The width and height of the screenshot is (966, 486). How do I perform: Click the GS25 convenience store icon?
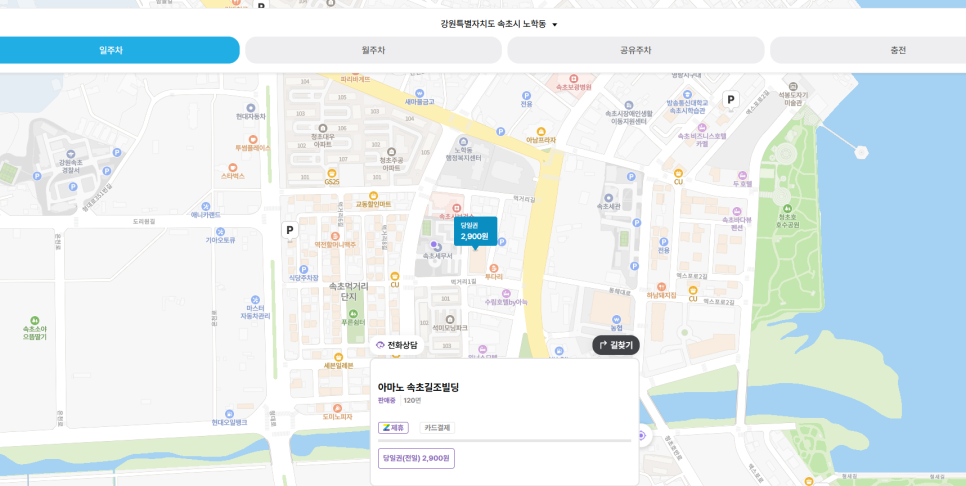[x=332, y=173]
